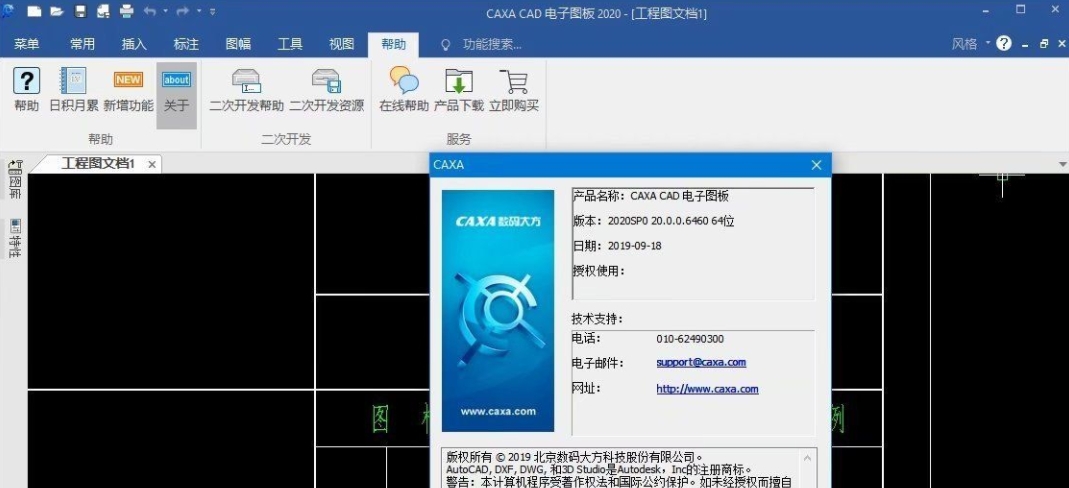Undo the last action

click(x=150, y=12)
